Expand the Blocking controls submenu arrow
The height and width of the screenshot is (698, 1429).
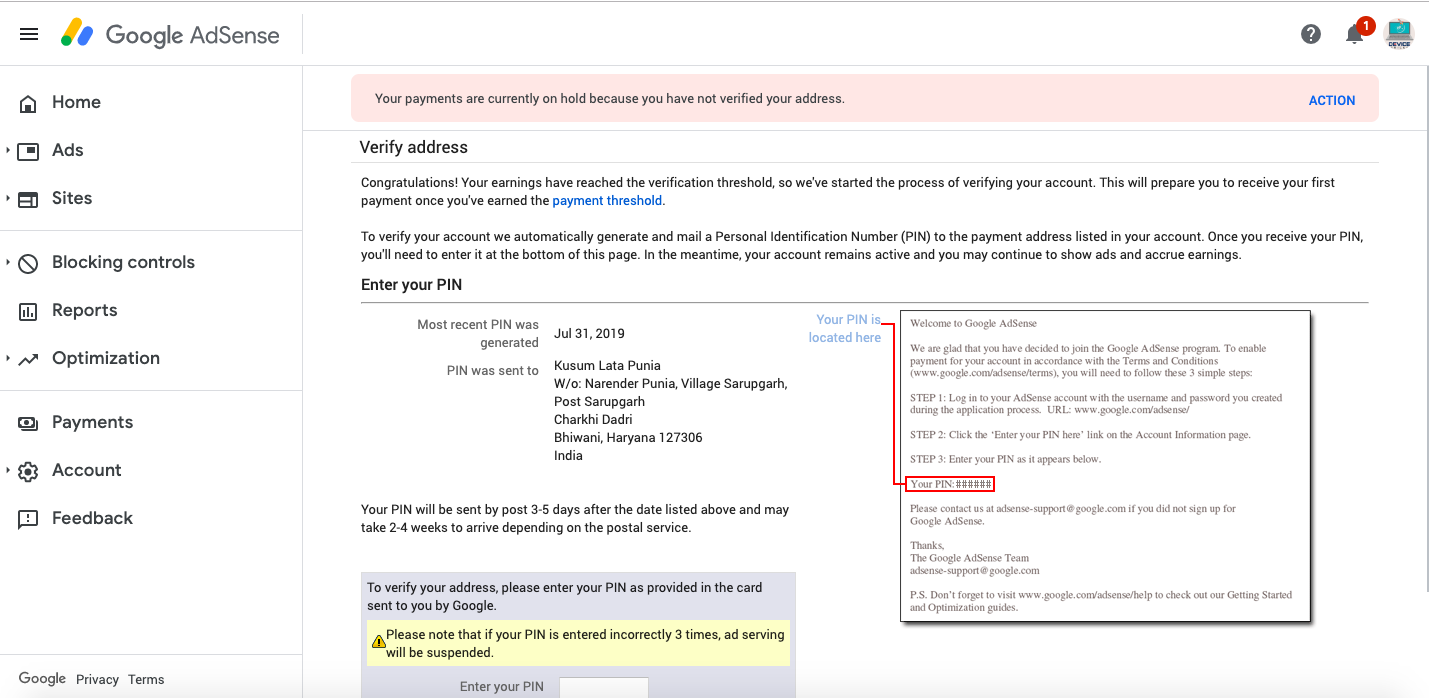tap(8, 263)
